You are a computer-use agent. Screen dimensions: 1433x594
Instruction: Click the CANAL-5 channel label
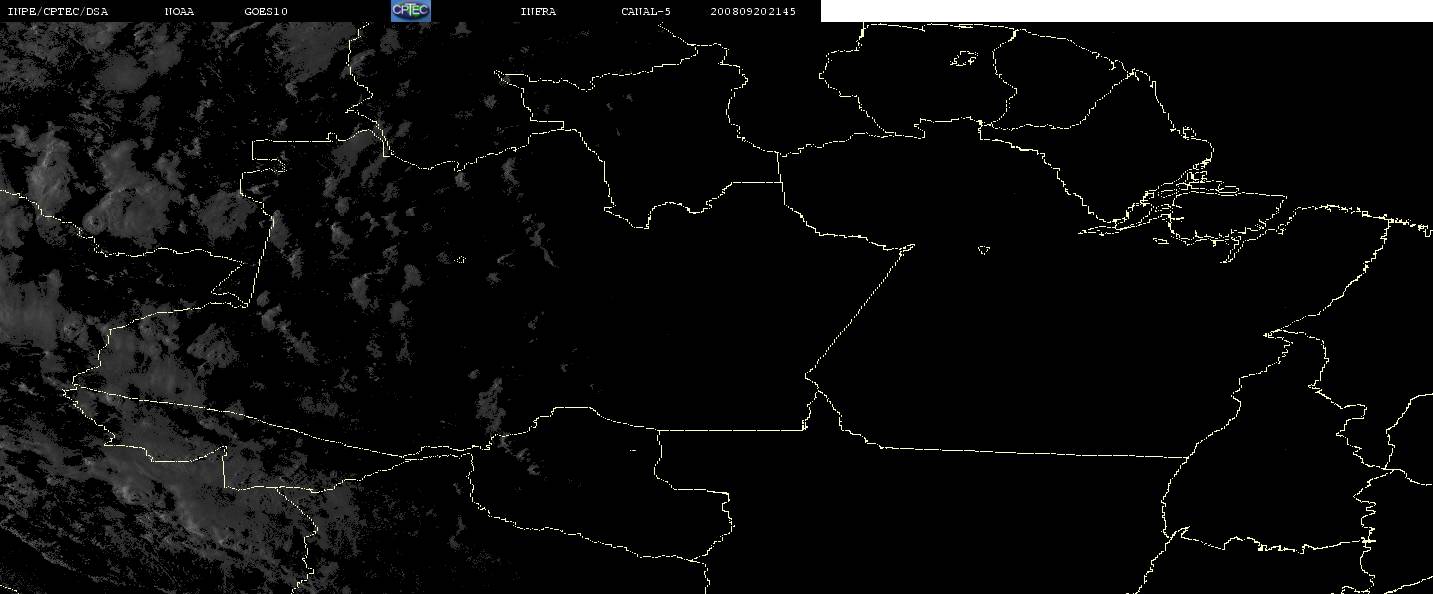(x=646, y=12)
